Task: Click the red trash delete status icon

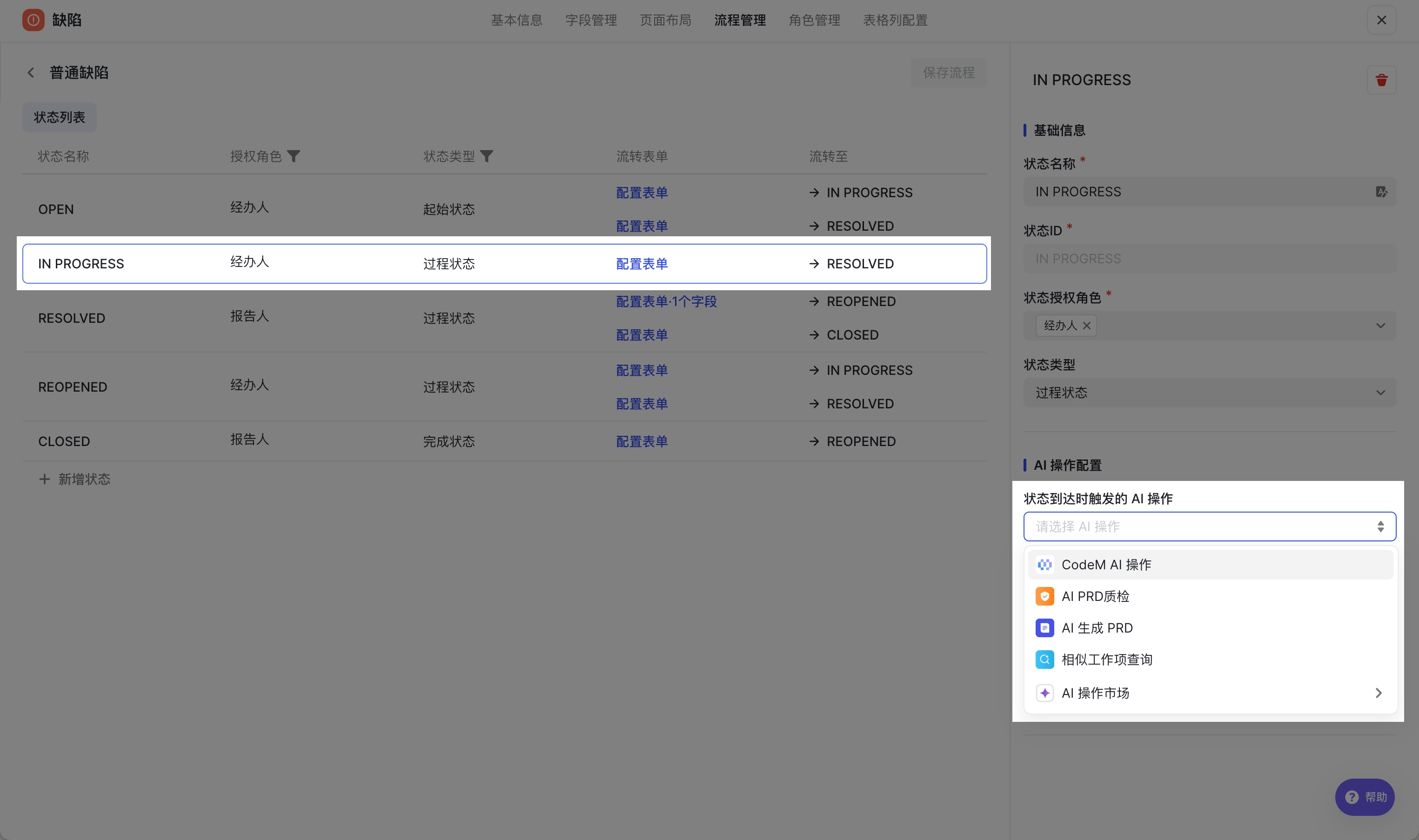Action: click(x=1381, y=80)
